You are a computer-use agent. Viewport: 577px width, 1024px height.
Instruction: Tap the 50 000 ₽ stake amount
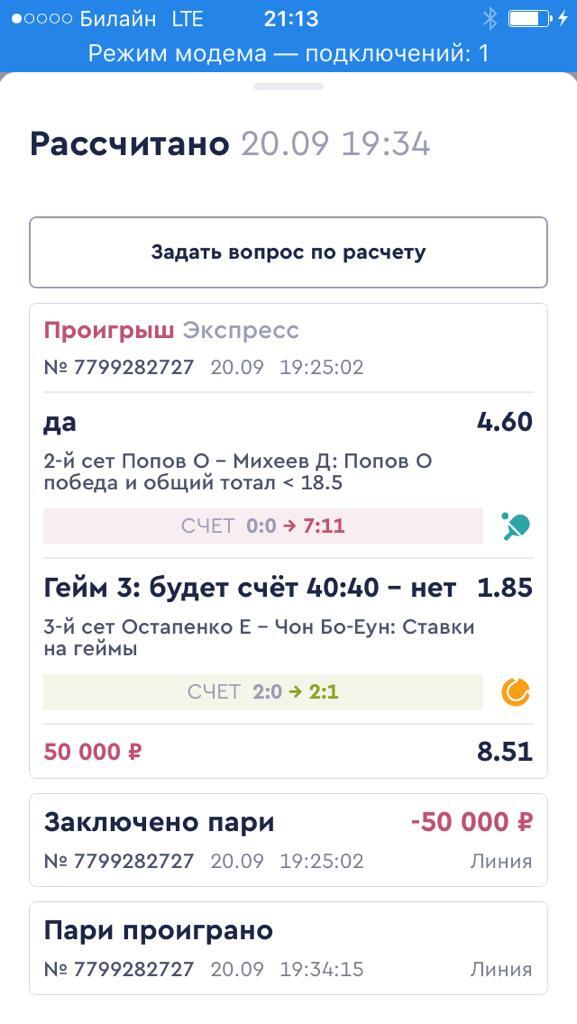pos(93,752)
